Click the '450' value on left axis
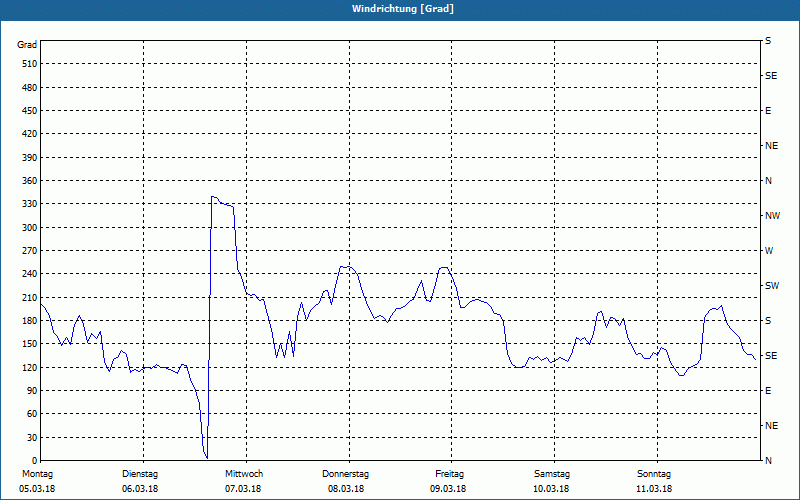 (31, 111)
